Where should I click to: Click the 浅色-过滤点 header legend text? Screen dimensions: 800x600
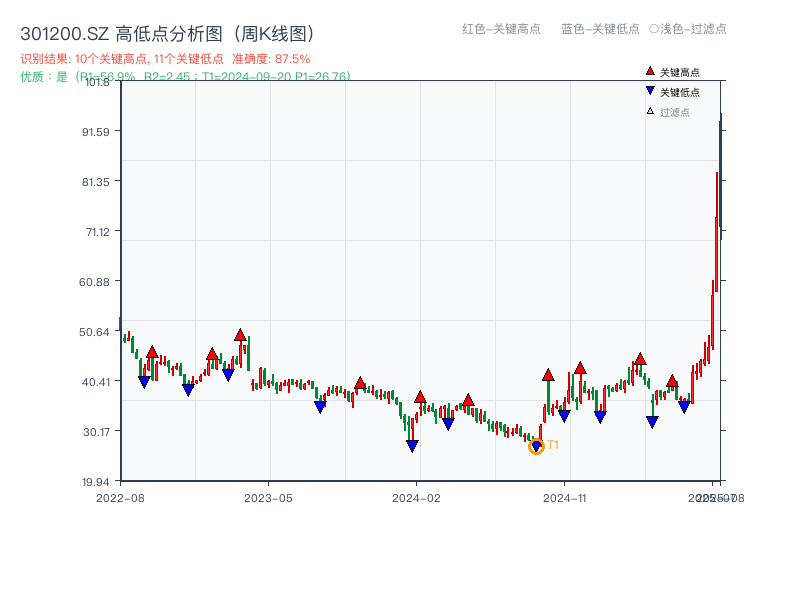[x=688, y=29]
